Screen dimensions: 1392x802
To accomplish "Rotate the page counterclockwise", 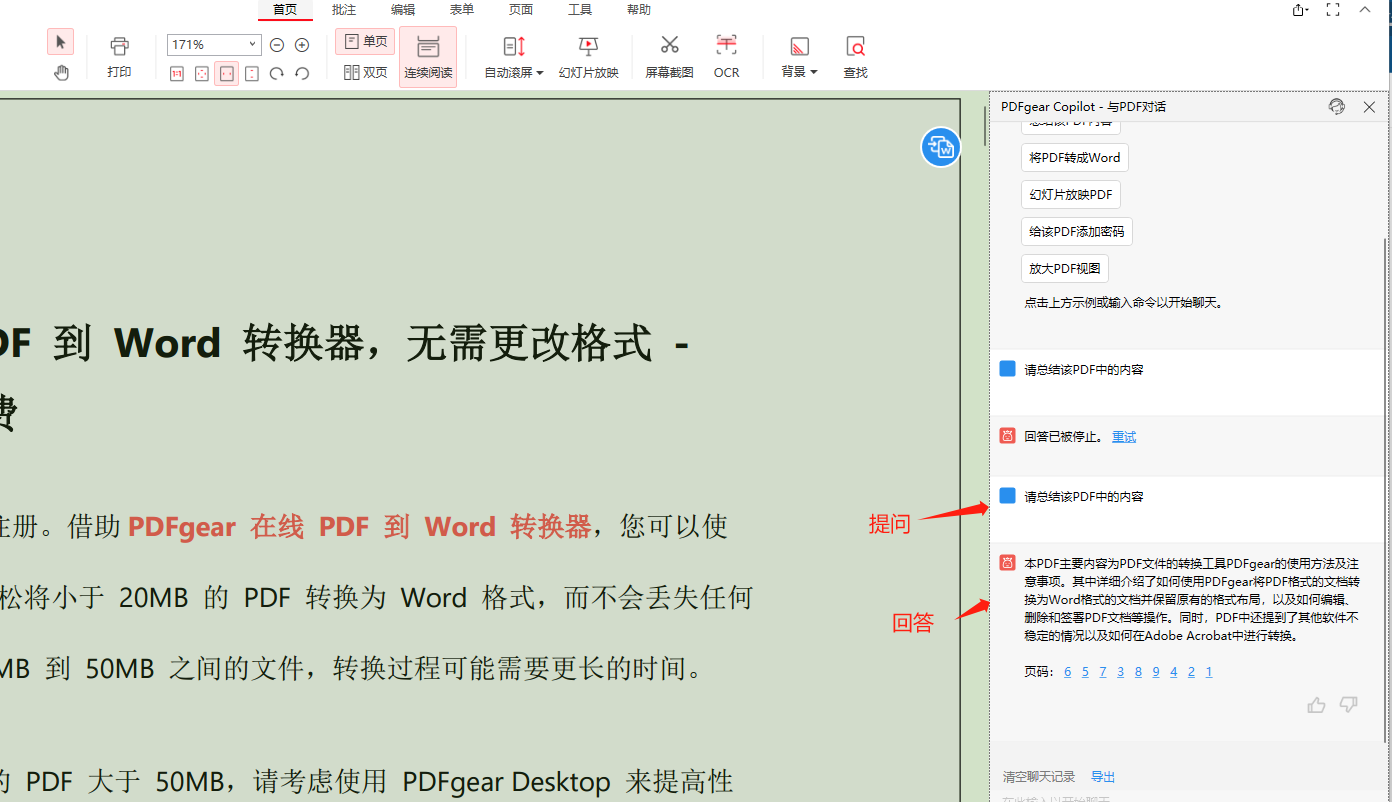I will [302, 73].
